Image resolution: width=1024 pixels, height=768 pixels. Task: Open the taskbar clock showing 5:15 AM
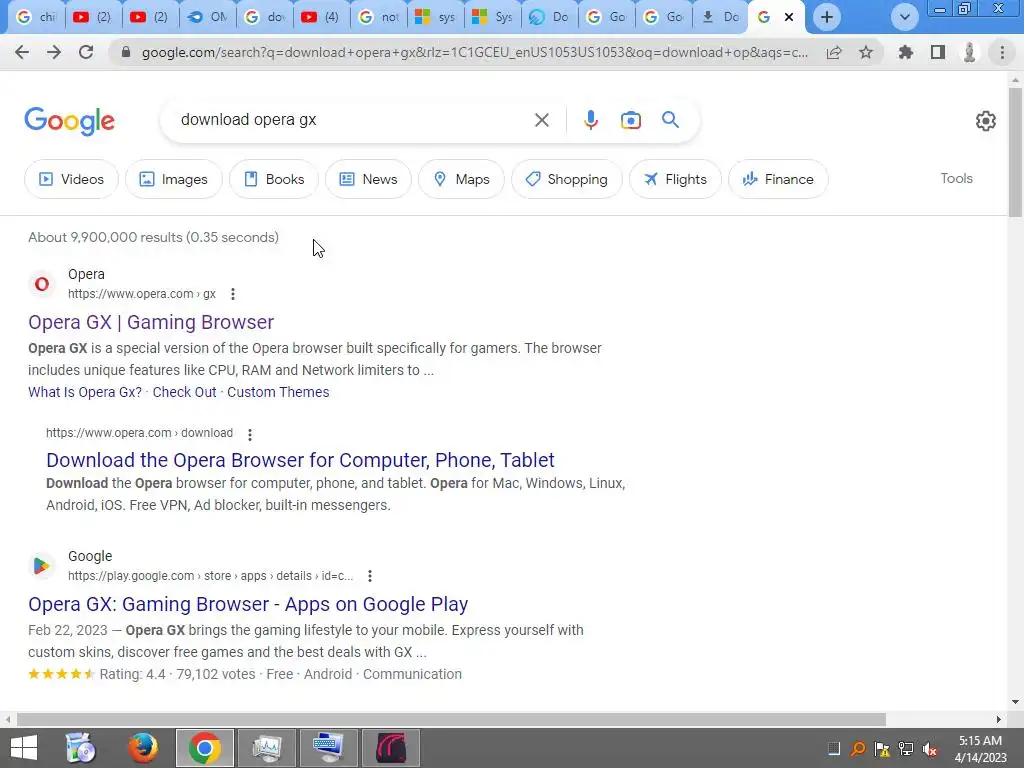coord(980,748)
